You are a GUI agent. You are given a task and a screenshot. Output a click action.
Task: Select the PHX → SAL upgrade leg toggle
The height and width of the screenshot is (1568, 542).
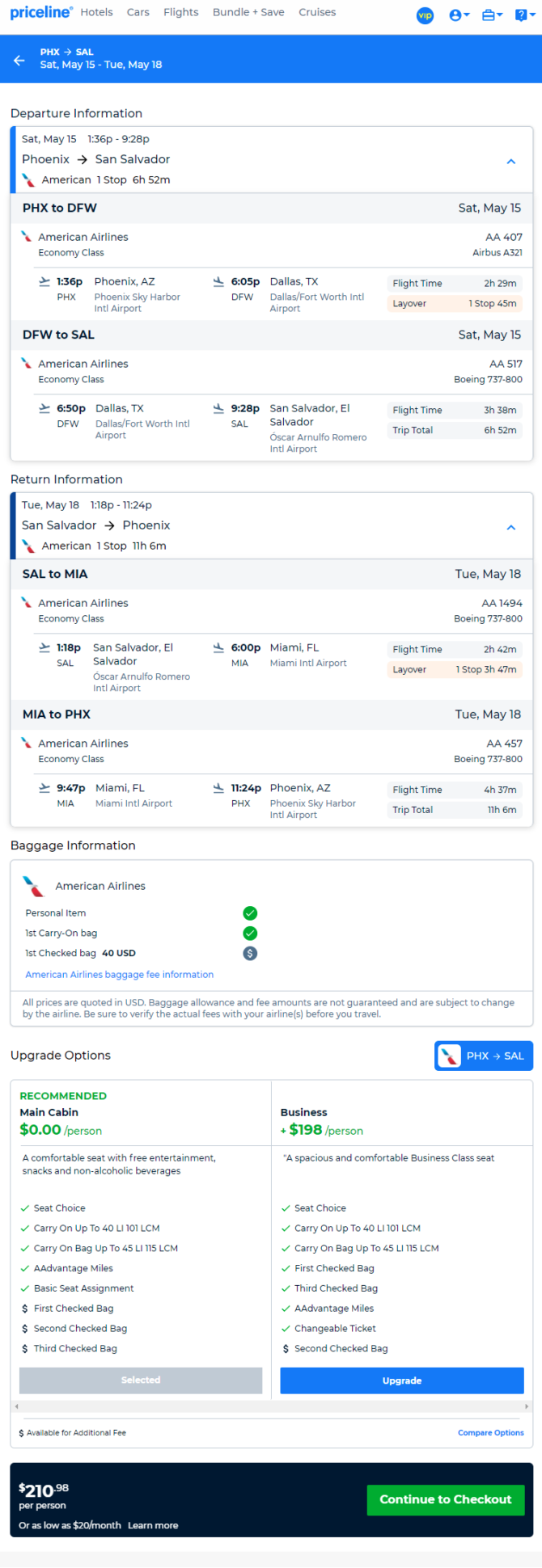[x=484, y=1056]
